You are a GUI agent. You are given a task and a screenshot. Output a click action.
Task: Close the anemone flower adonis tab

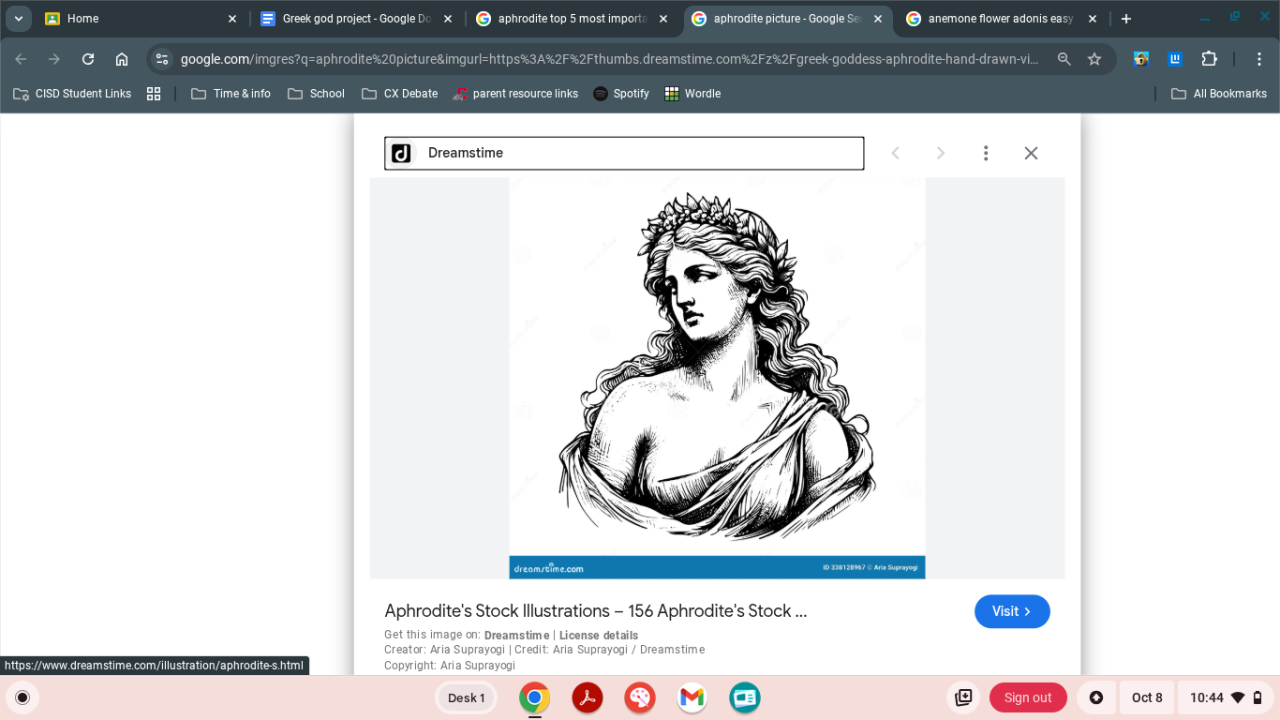click(1092, 19)
